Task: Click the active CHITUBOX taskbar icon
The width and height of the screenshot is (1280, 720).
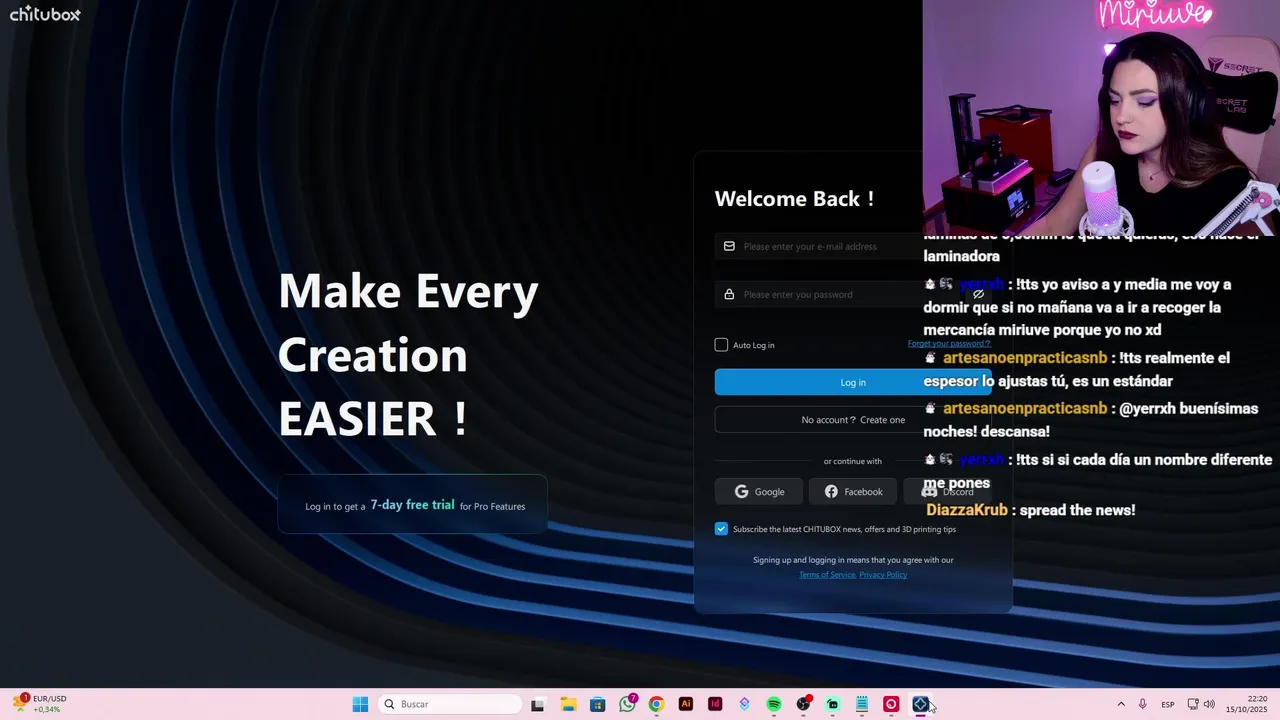Action: 920,704
